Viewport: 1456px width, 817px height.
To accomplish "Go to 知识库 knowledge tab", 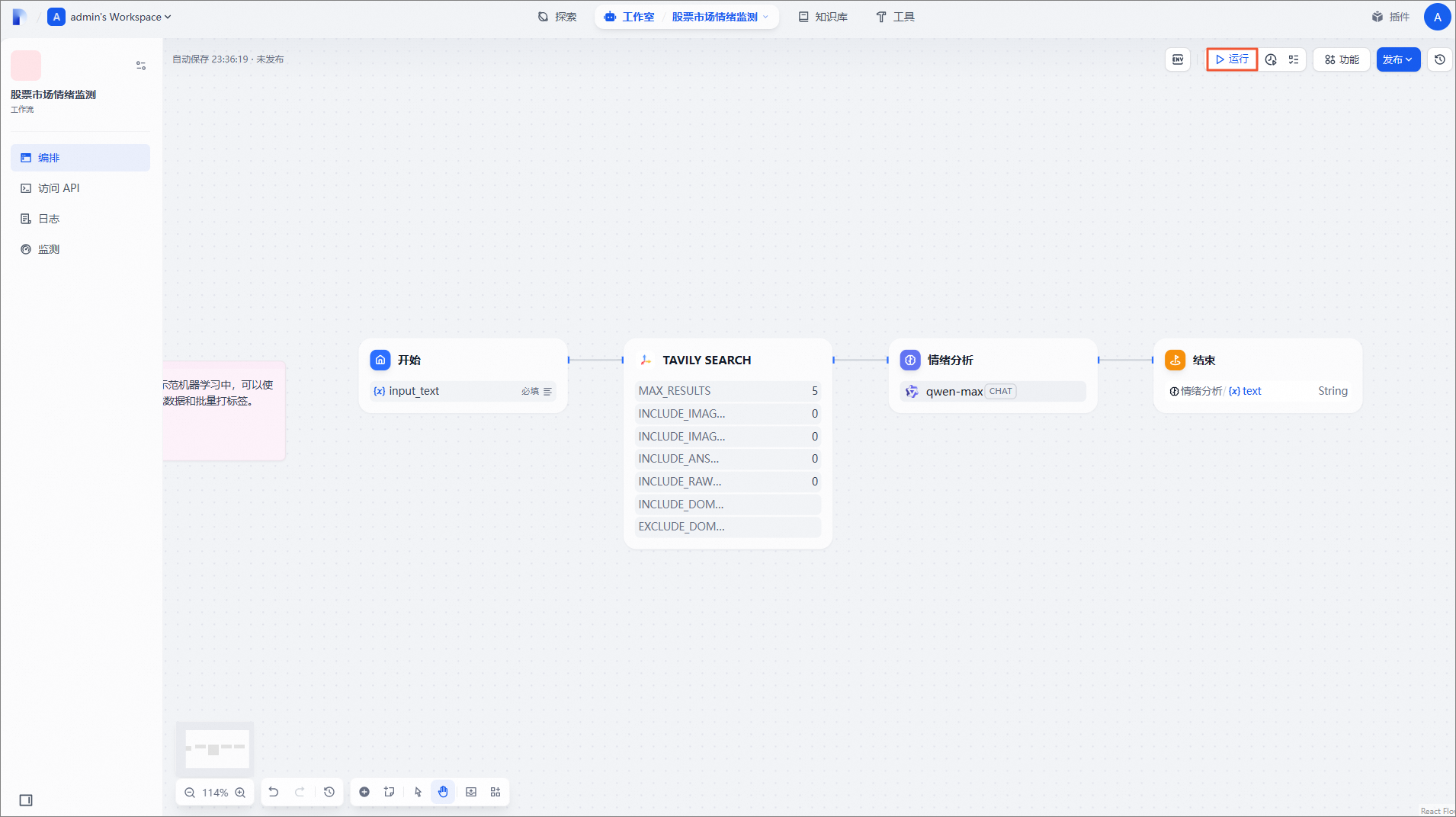I will click(x=823, y=17).
